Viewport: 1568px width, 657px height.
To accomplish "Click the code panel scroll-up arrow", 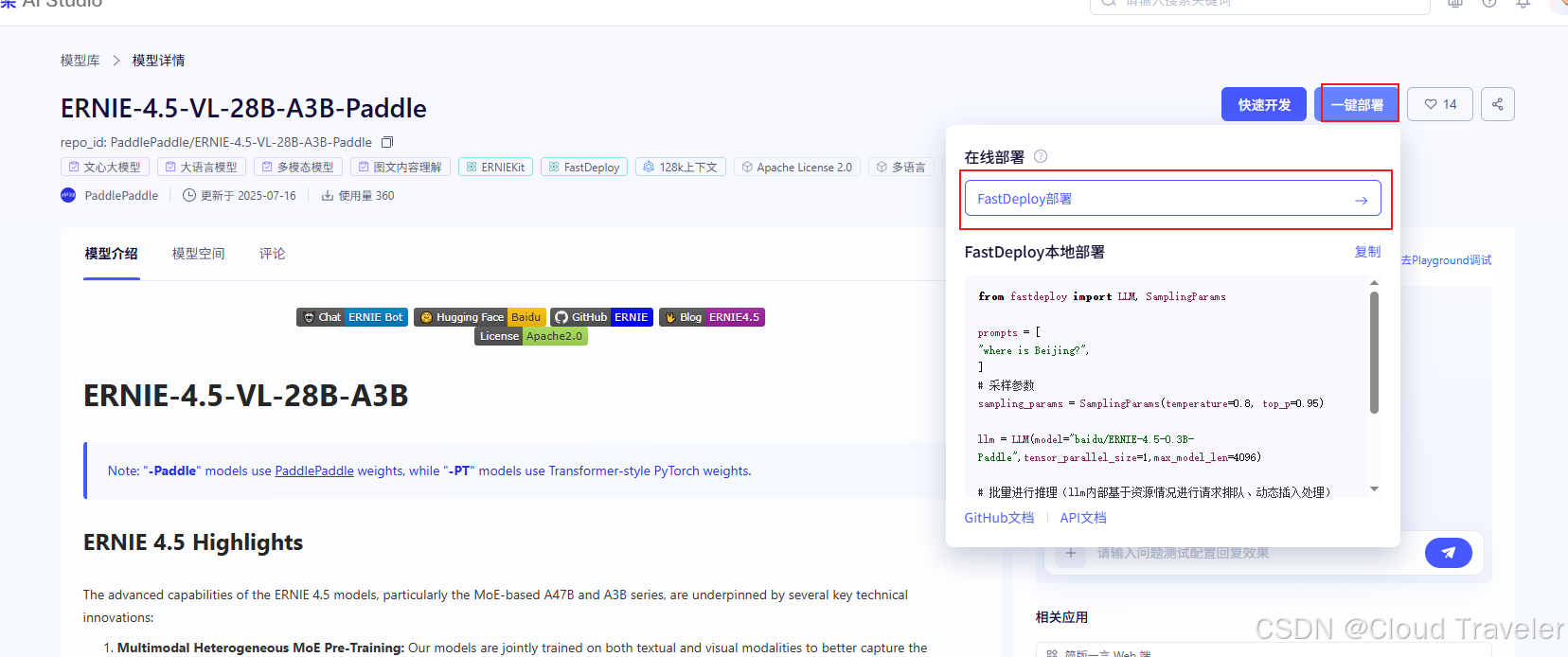I will coord(1374,283).
